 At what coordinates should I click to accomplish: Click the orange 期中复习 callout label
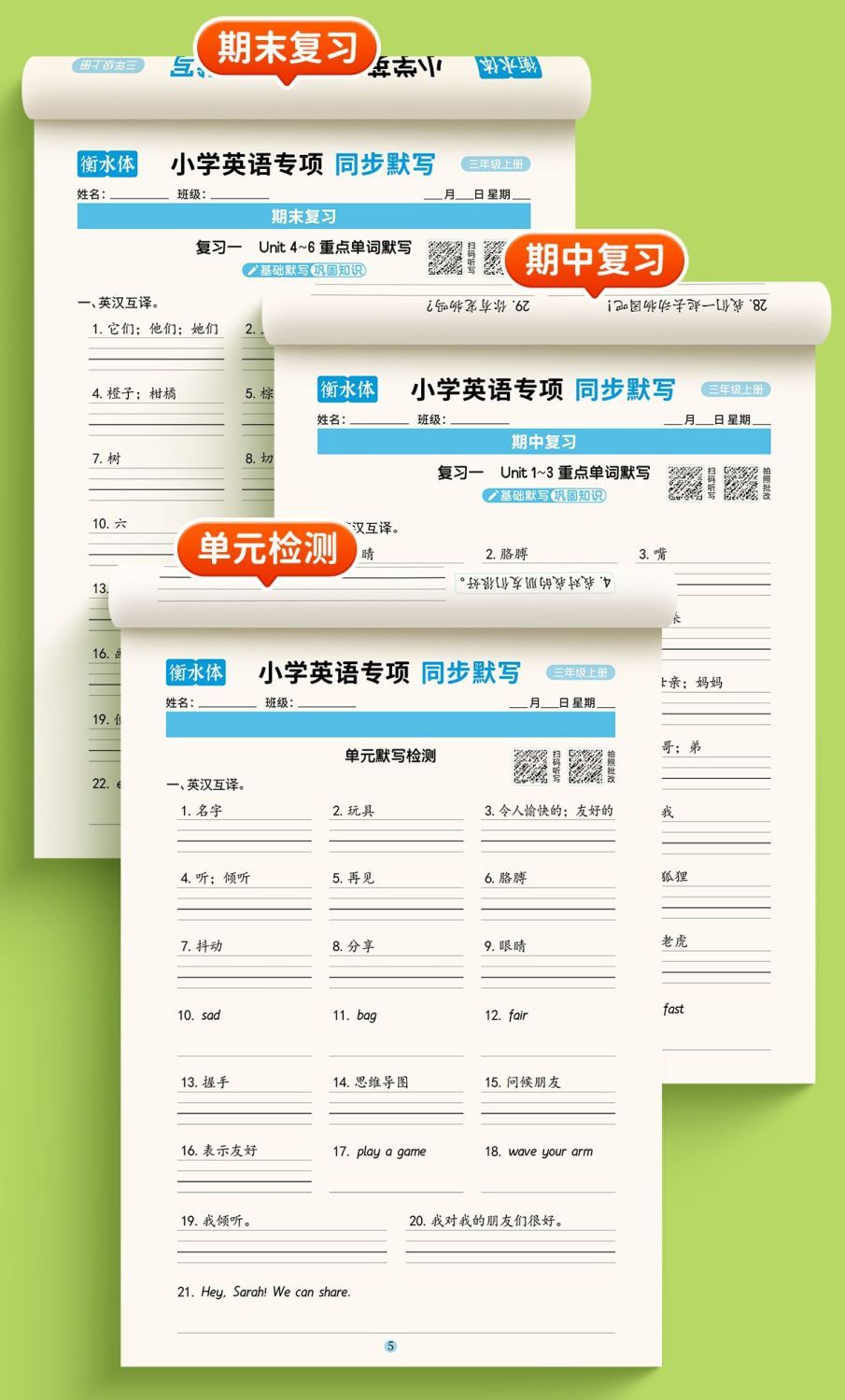(x=595, y=260)
